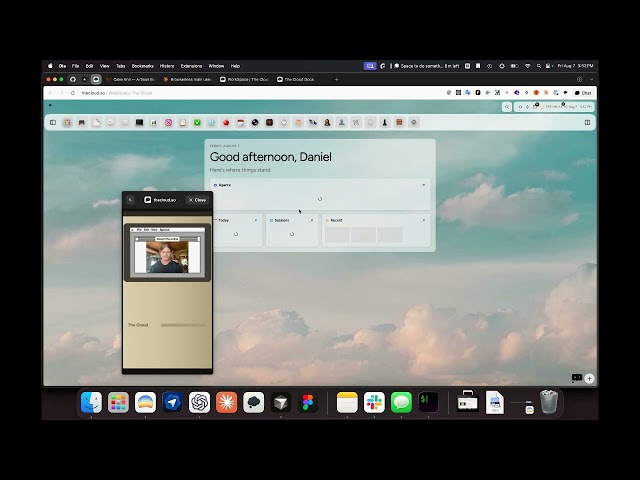Open the game controller app in the workspace toolbar
This screenshot has width=640, height=480.
pyautogui.click(x=82, y=122)
